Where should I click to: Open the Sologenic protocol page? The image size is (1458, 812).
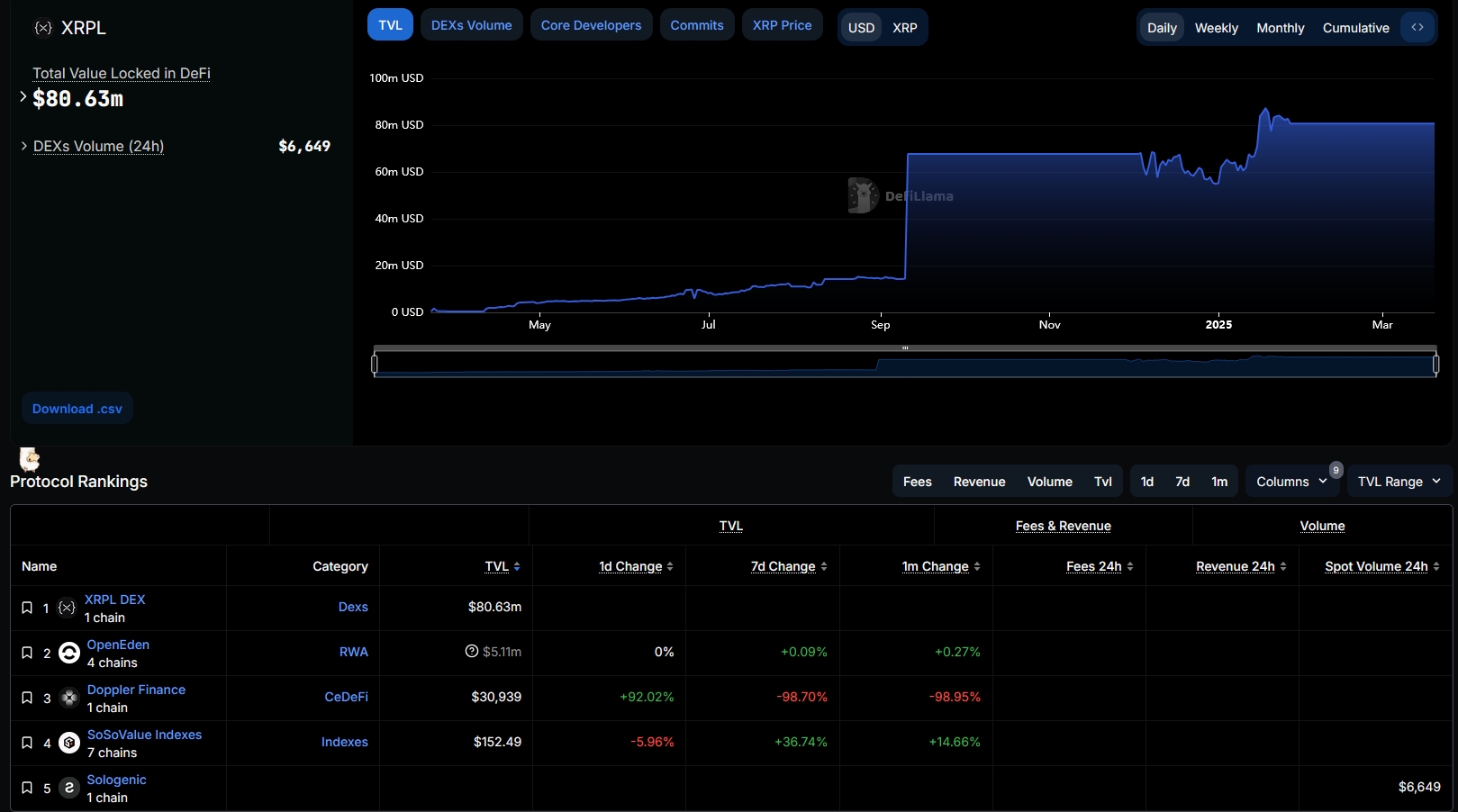point(116,780)
